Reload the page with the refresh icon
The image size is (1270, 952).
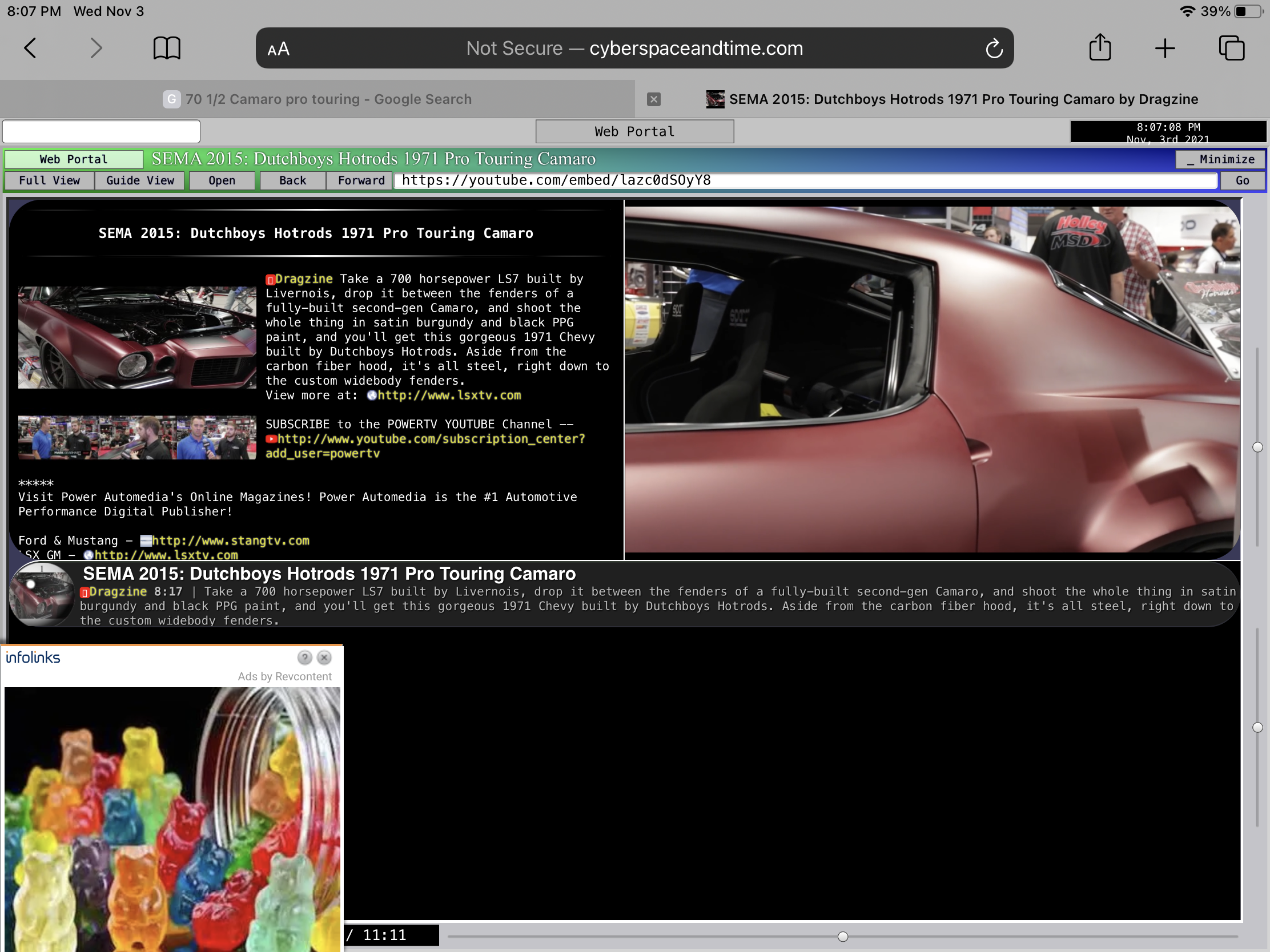tap(994, 49)
